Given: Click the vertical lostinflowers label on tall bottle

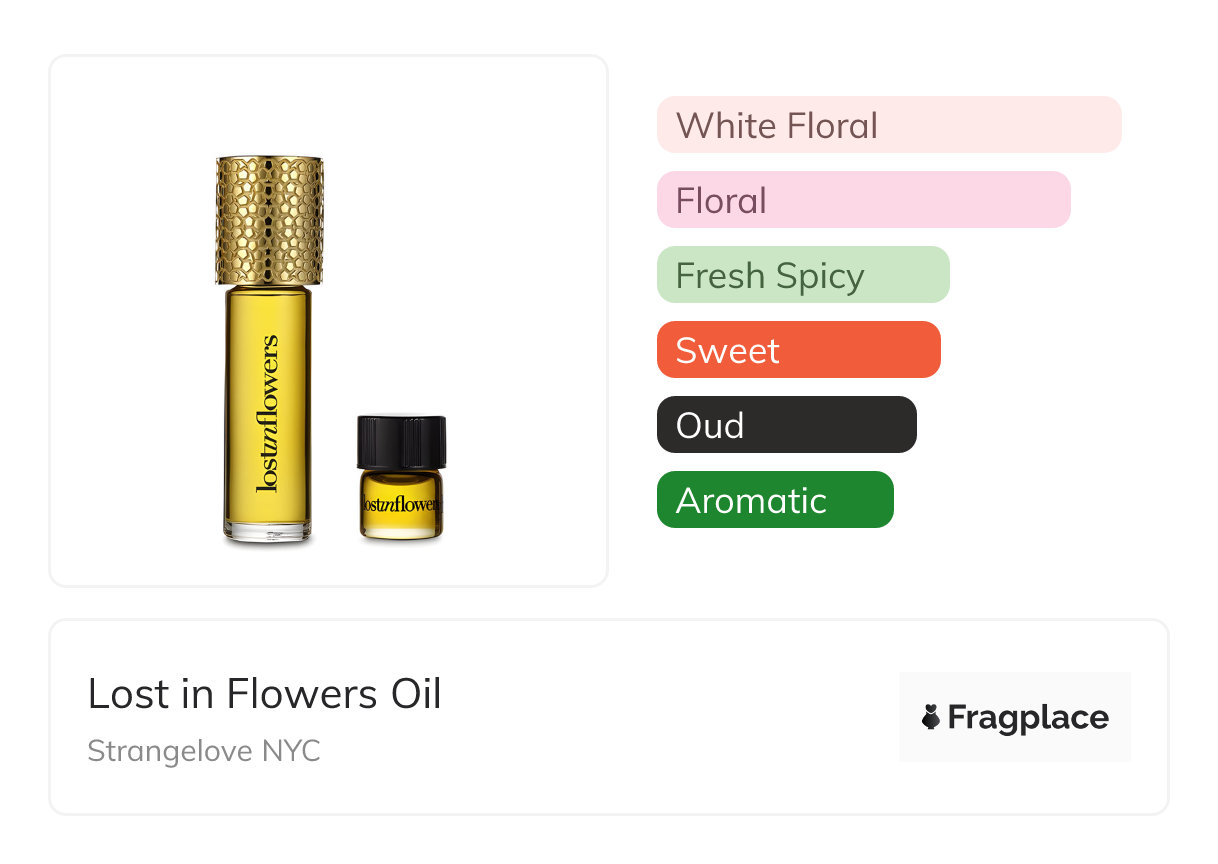Looking at the screenshot, I should tap(268, 415).
